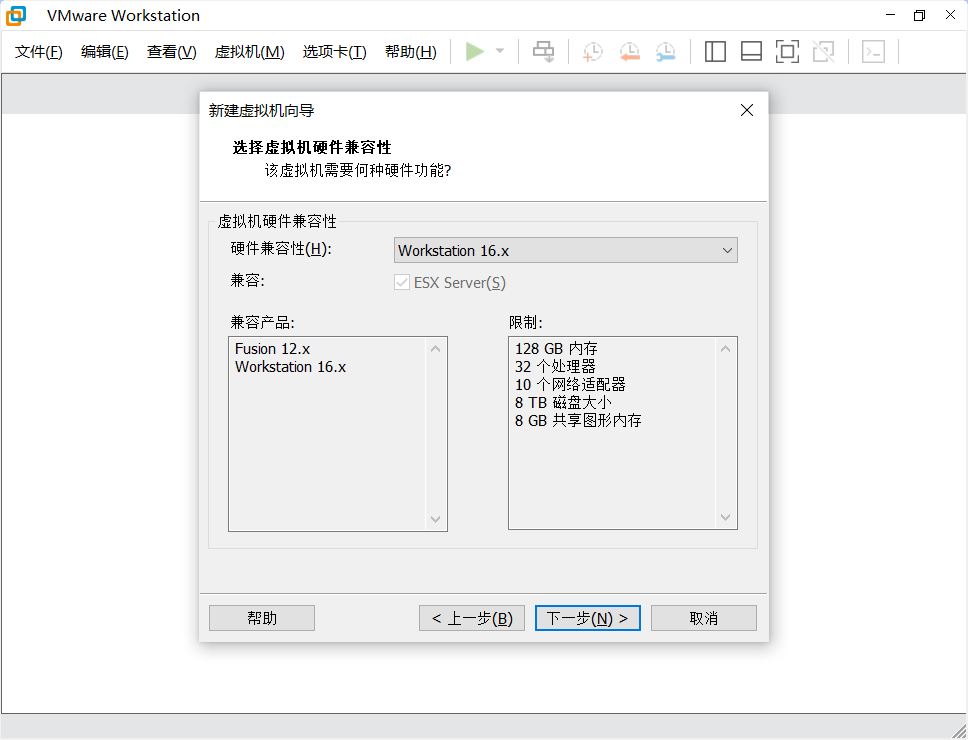The width and height of the screenshot is (968, 740).
Task: Open the snapshot manager icon
Action: [666, 52]
